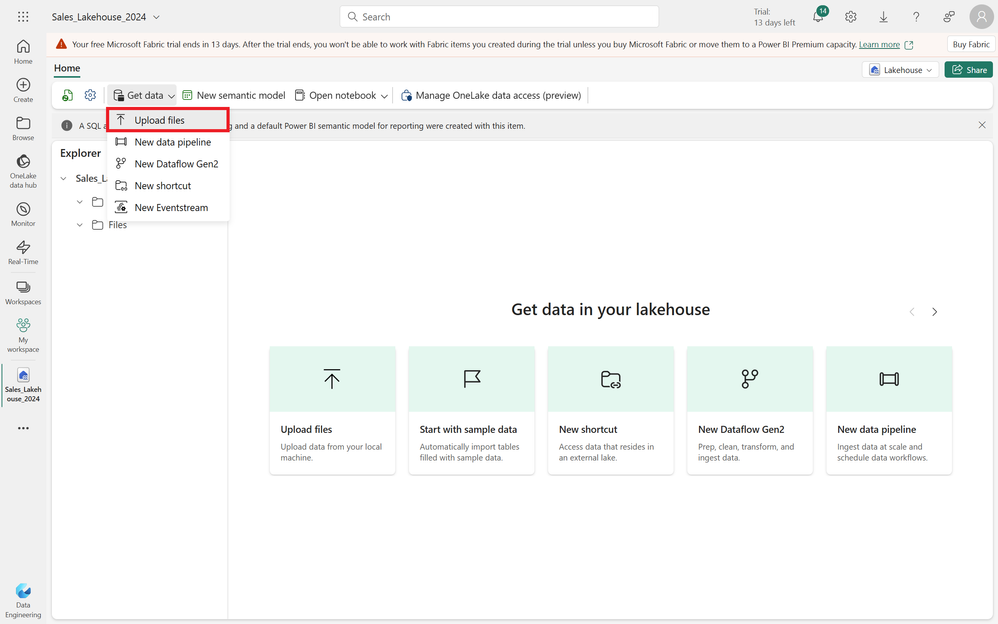998x624 pixels.
Task: Select Upload files from Get data menu
Action: 167,120
